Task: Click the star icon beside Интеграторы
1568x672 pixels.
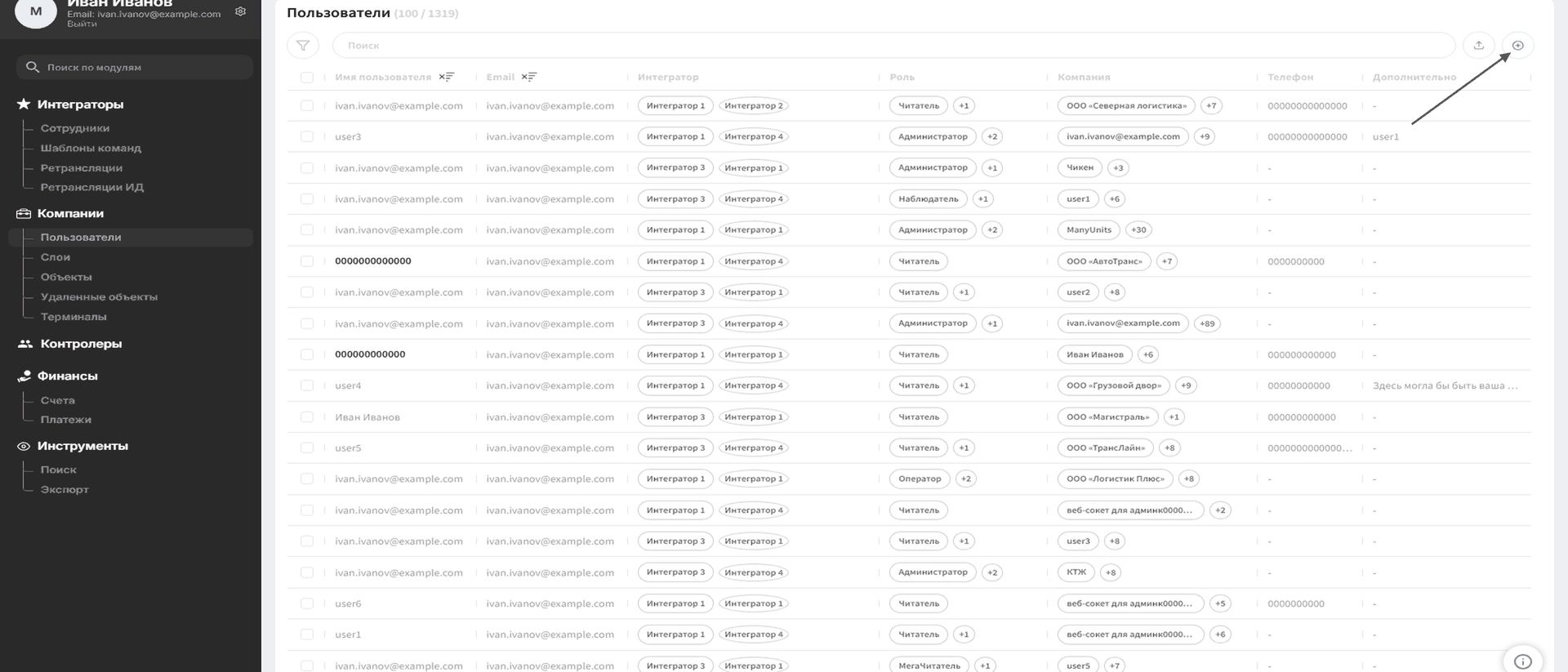Action: (x=24, y=104)
